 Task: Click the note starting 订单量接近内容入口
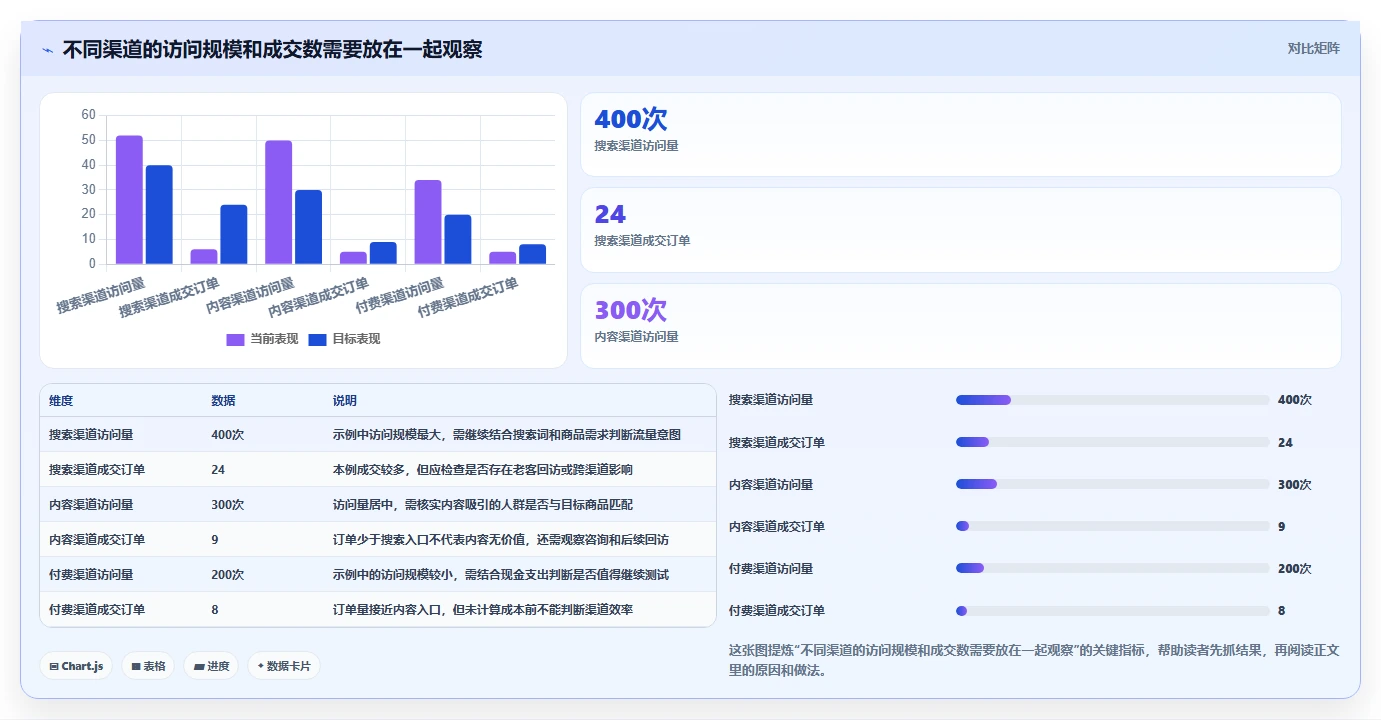(x=483, y=610)
